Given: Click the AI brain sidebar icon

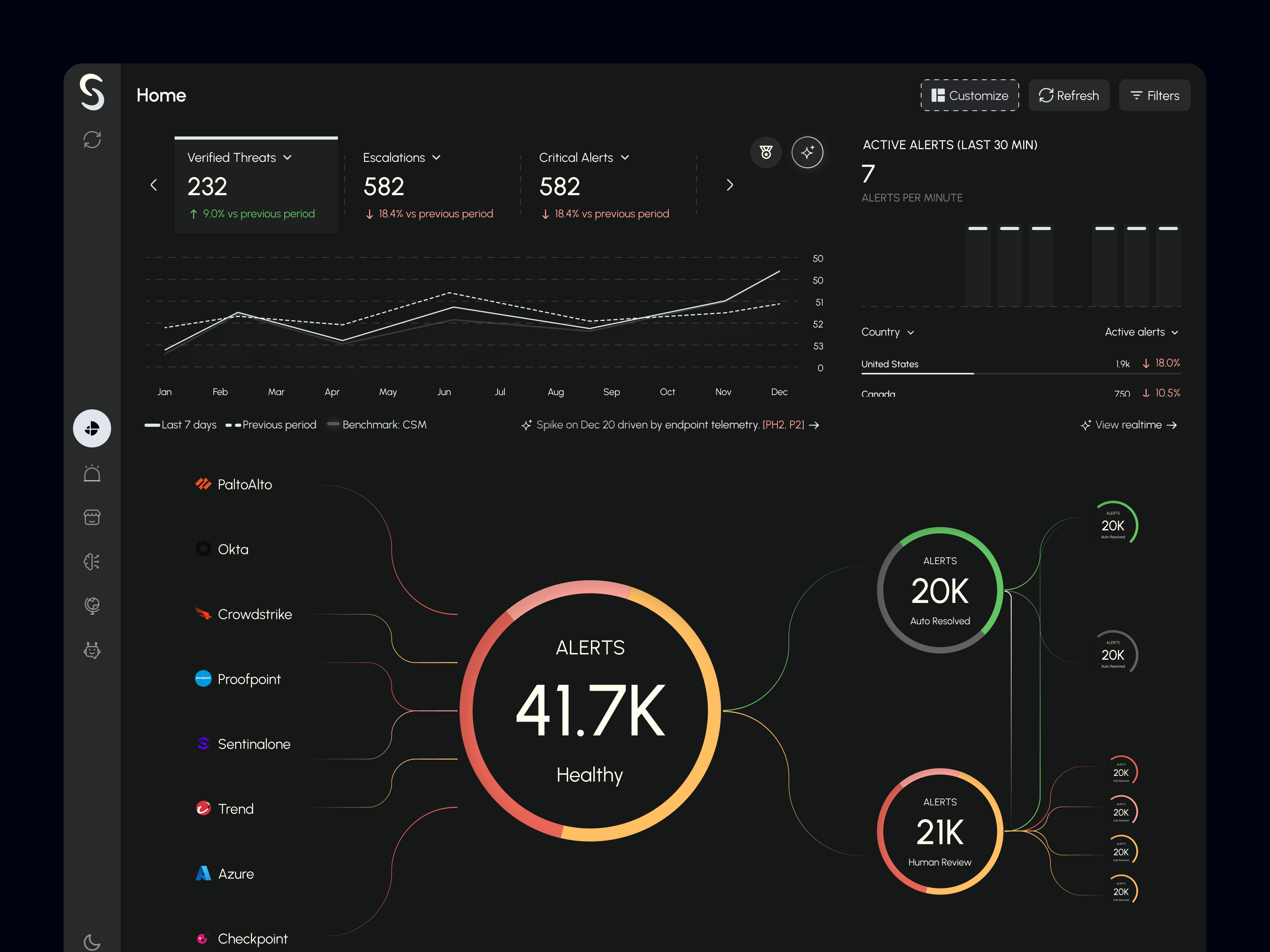Looking at the screenshot, I should pyautogui.click(x=92, y=561).
